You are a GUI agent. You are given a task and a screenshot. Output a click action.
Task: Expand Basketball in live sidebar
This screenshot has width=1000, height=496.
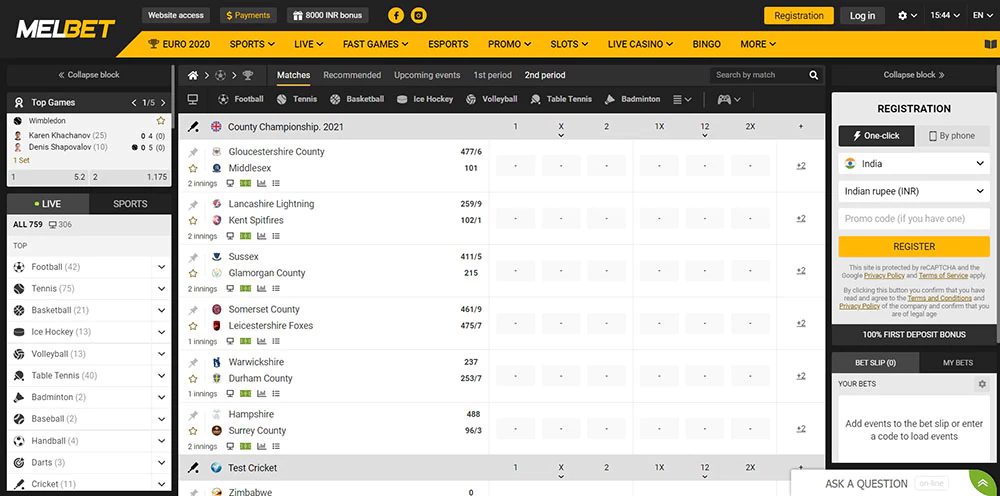pos(161,310)
